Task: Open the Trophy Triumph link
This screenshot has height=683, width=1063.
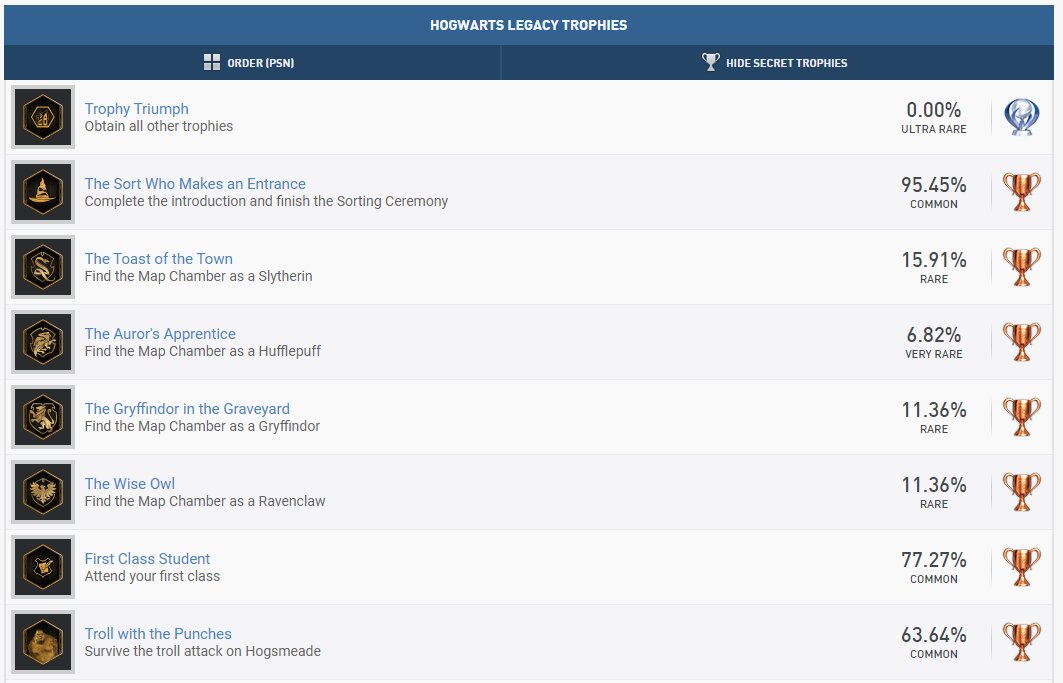Action: pos(136,109)
